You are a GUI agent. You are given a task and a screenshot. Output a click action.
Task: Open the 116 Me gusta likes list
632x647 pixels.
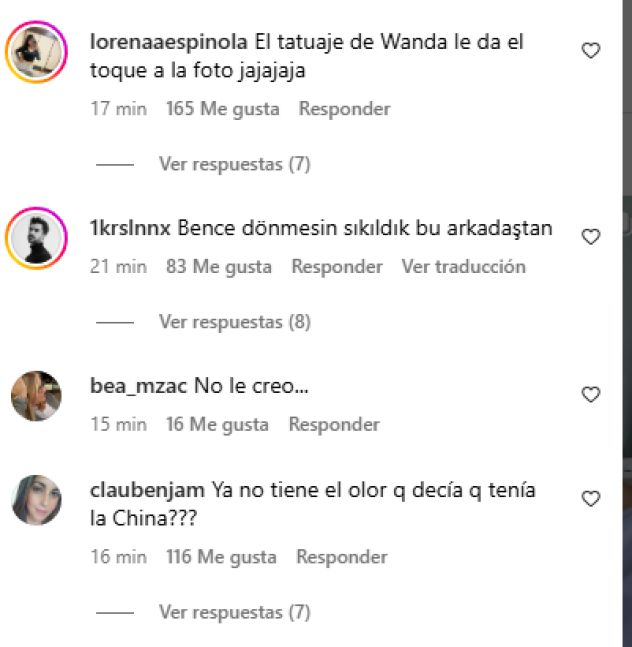[221, 557]
